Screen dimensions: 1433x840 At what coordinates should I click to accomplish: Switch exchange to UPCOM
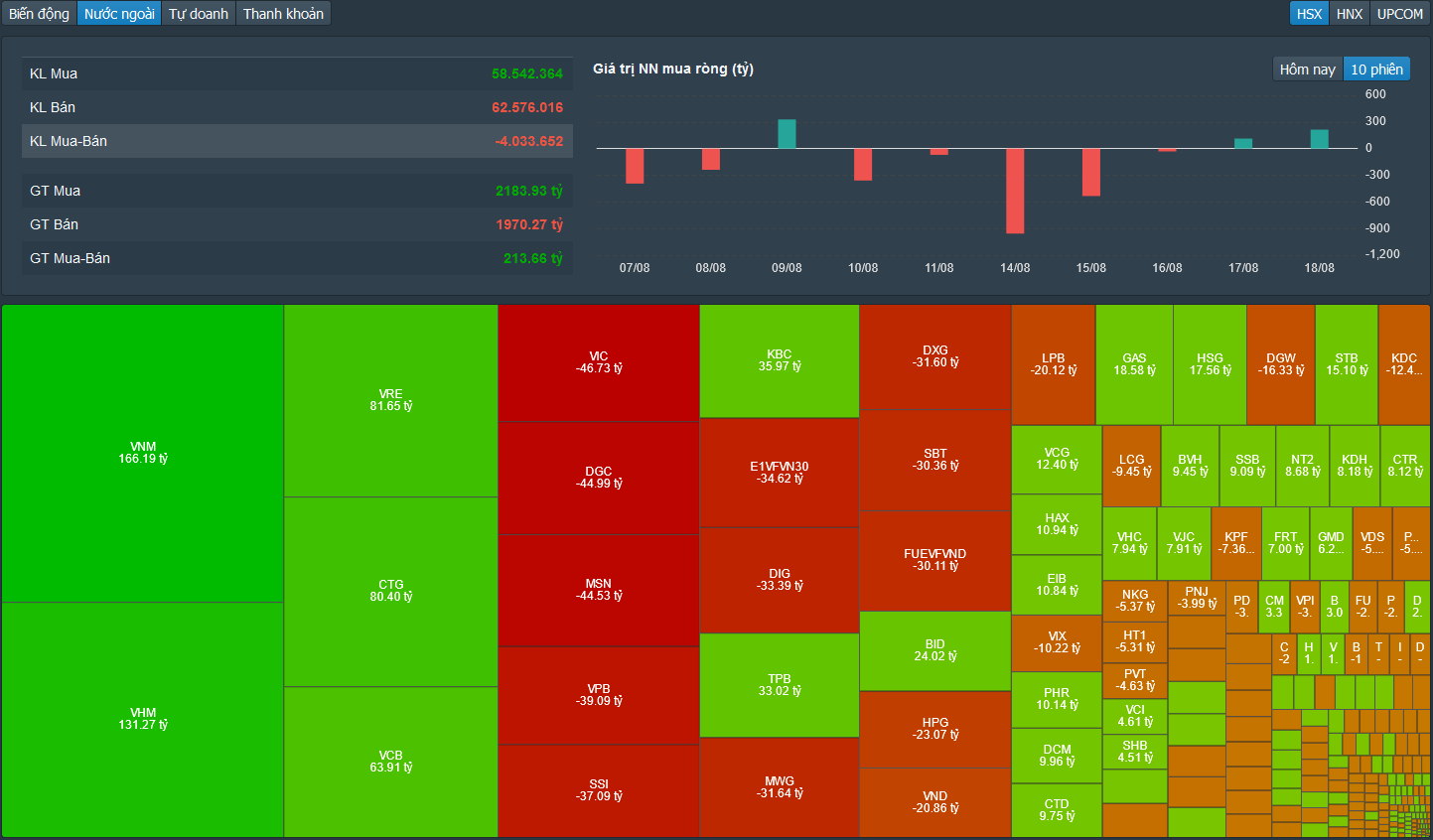coord(1400,14)
